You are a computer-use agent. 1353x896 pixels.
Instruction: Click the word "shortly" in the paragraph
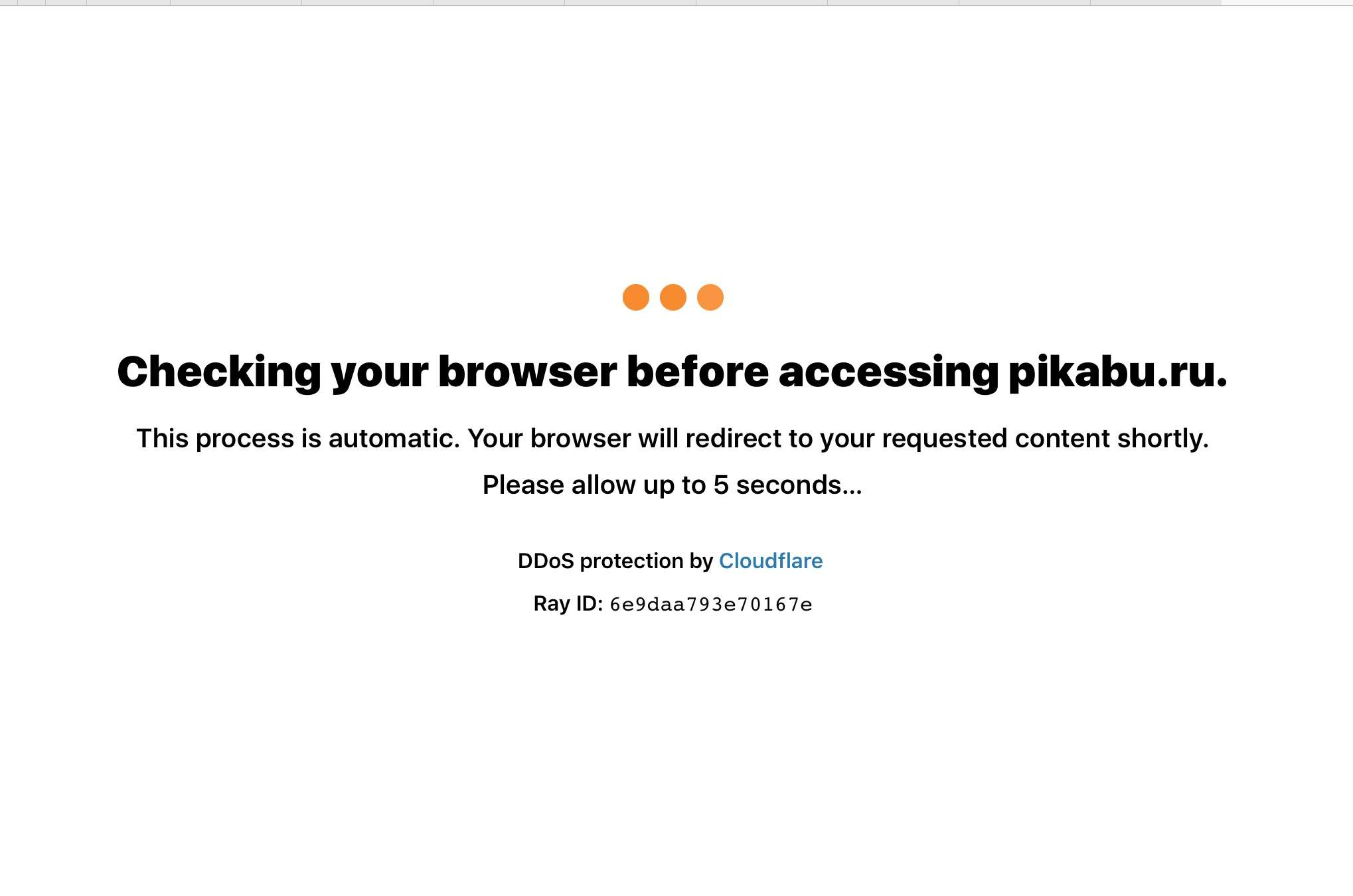point(1160,439)
